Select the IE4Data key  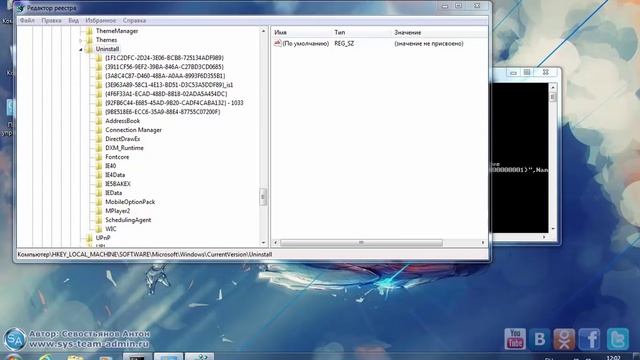point(115,175)
